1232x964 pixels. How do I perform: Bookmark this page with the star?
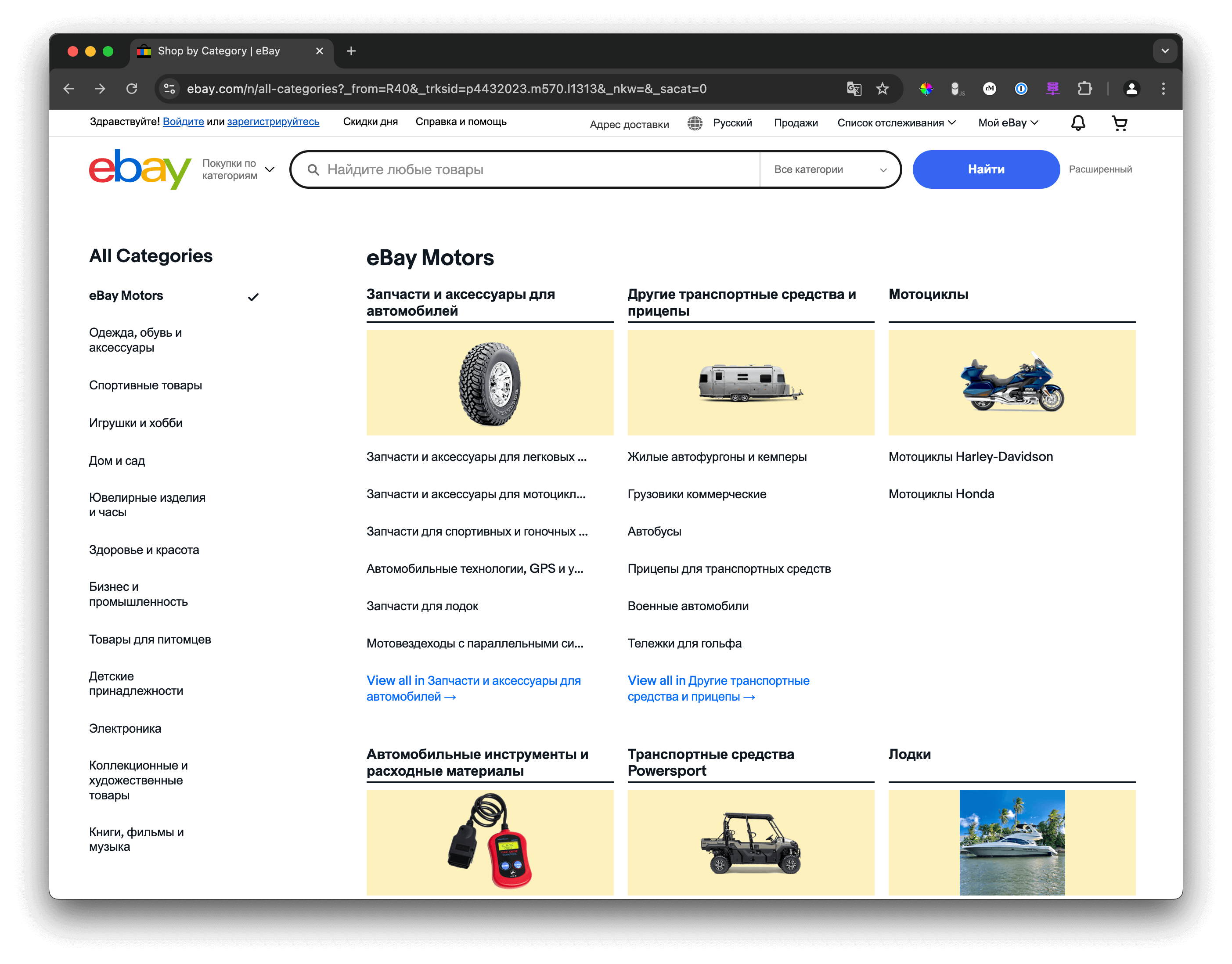pos(882,89)
